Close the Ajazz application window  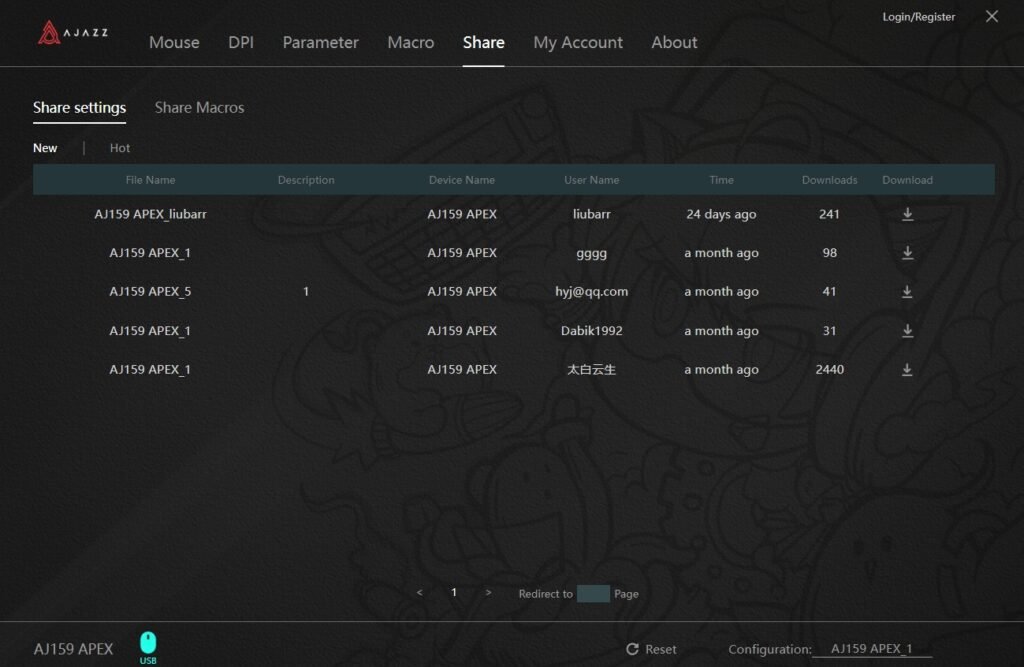(991, 16)
